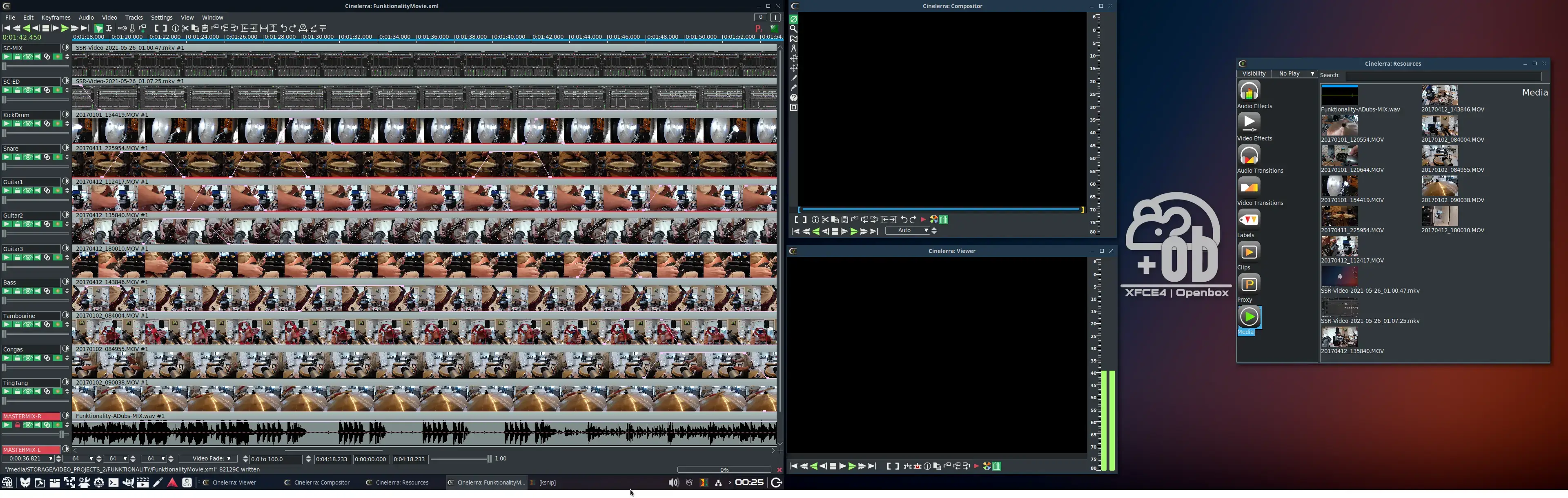Select the ruler tool in Compositor

[x=794, y=48]
